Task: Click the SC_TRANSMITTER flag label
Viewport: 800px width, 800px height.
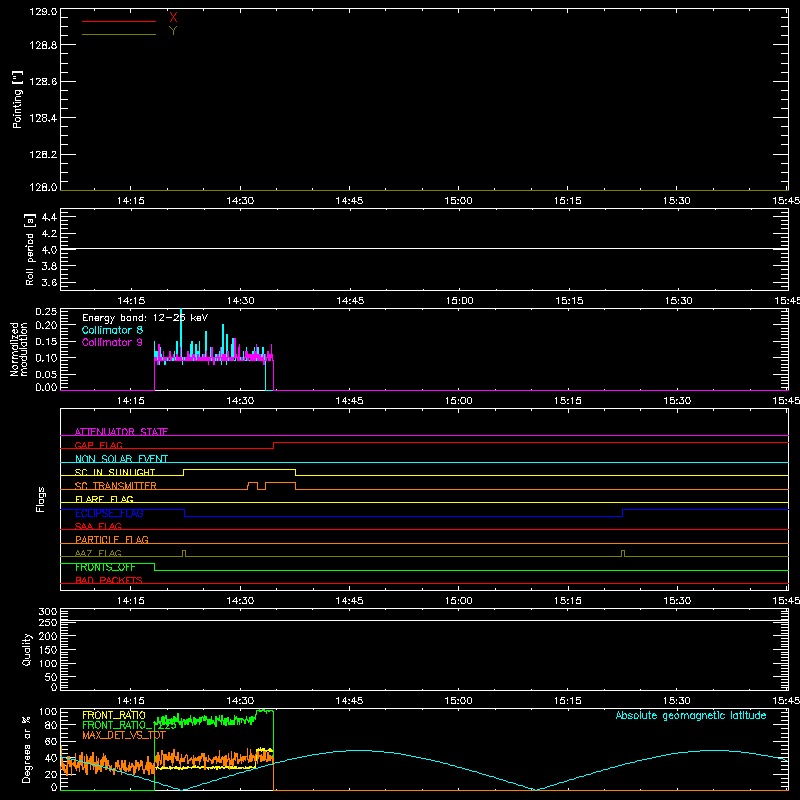Action: click(115, 486)
